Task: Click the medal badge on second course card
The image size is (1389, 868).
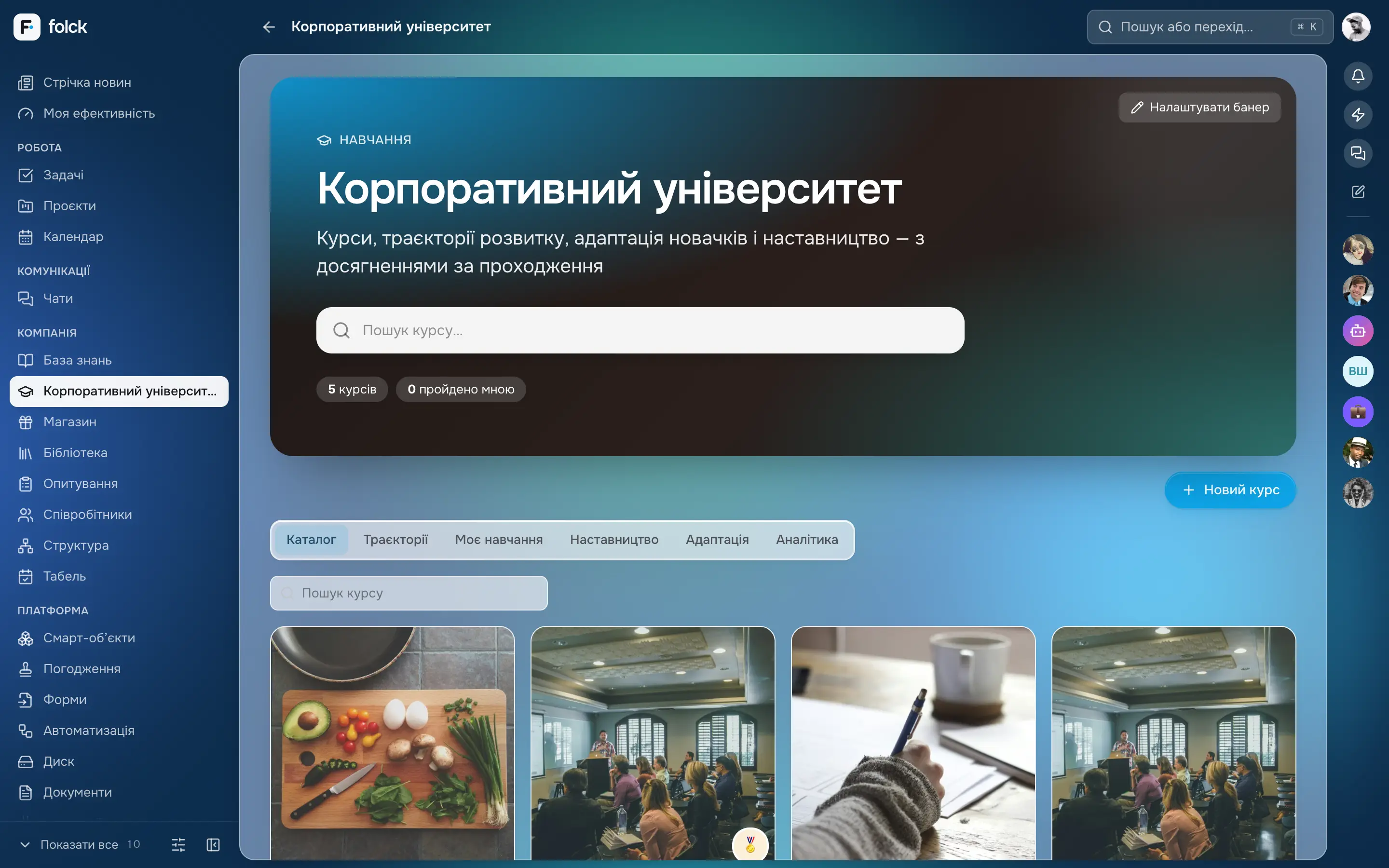Action: pos(750,844)
